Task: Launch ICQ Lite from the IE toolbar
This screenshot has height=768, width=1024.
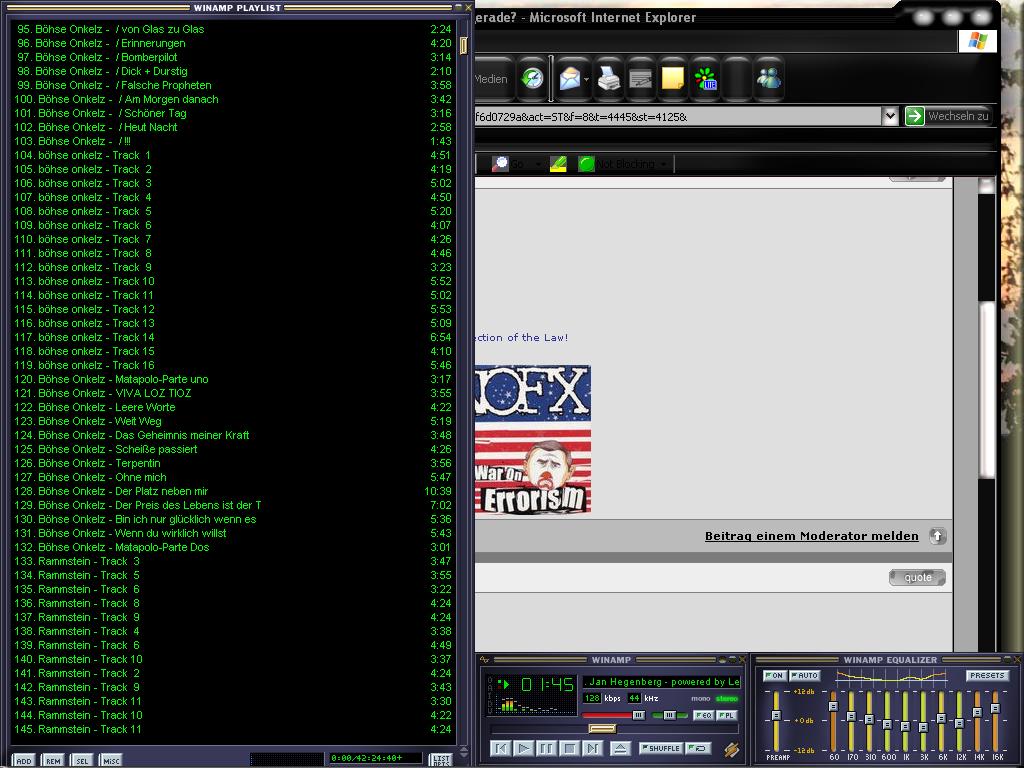Action: (705, 79)
